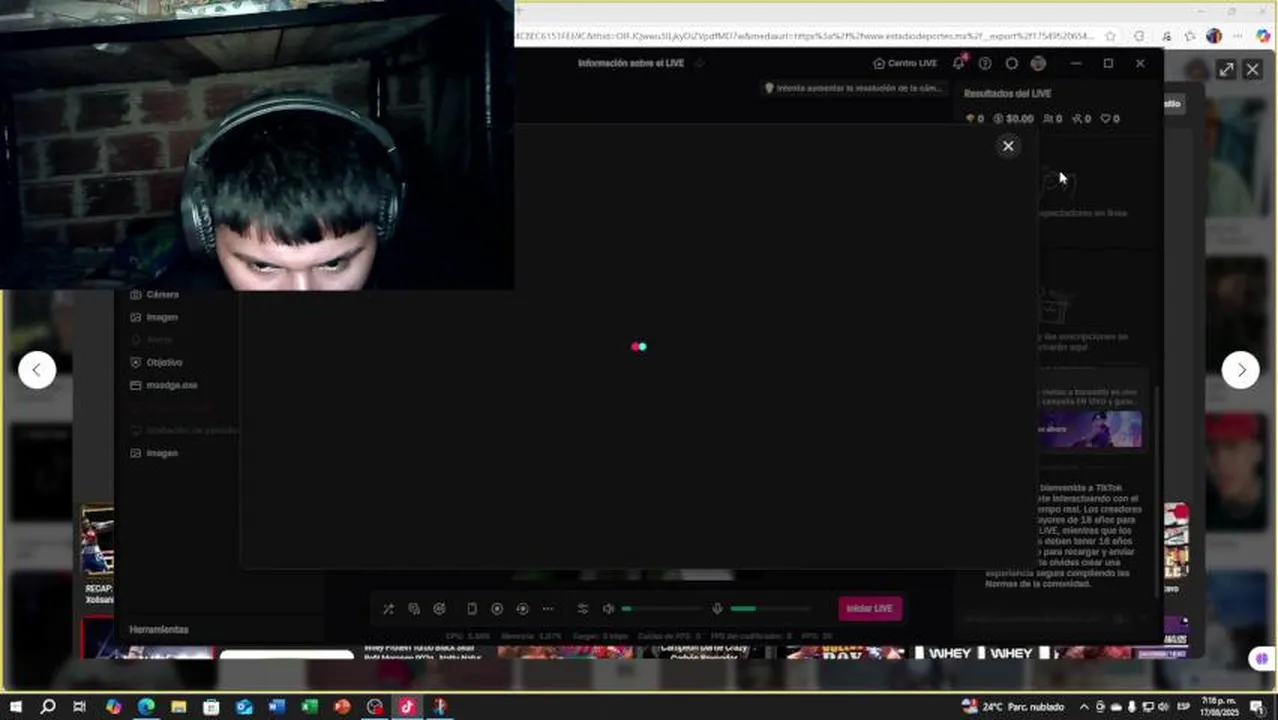Click the circular refresh icon in bottom toolbar
Screen dimensions: 1278x720
(x=439, y=608)
